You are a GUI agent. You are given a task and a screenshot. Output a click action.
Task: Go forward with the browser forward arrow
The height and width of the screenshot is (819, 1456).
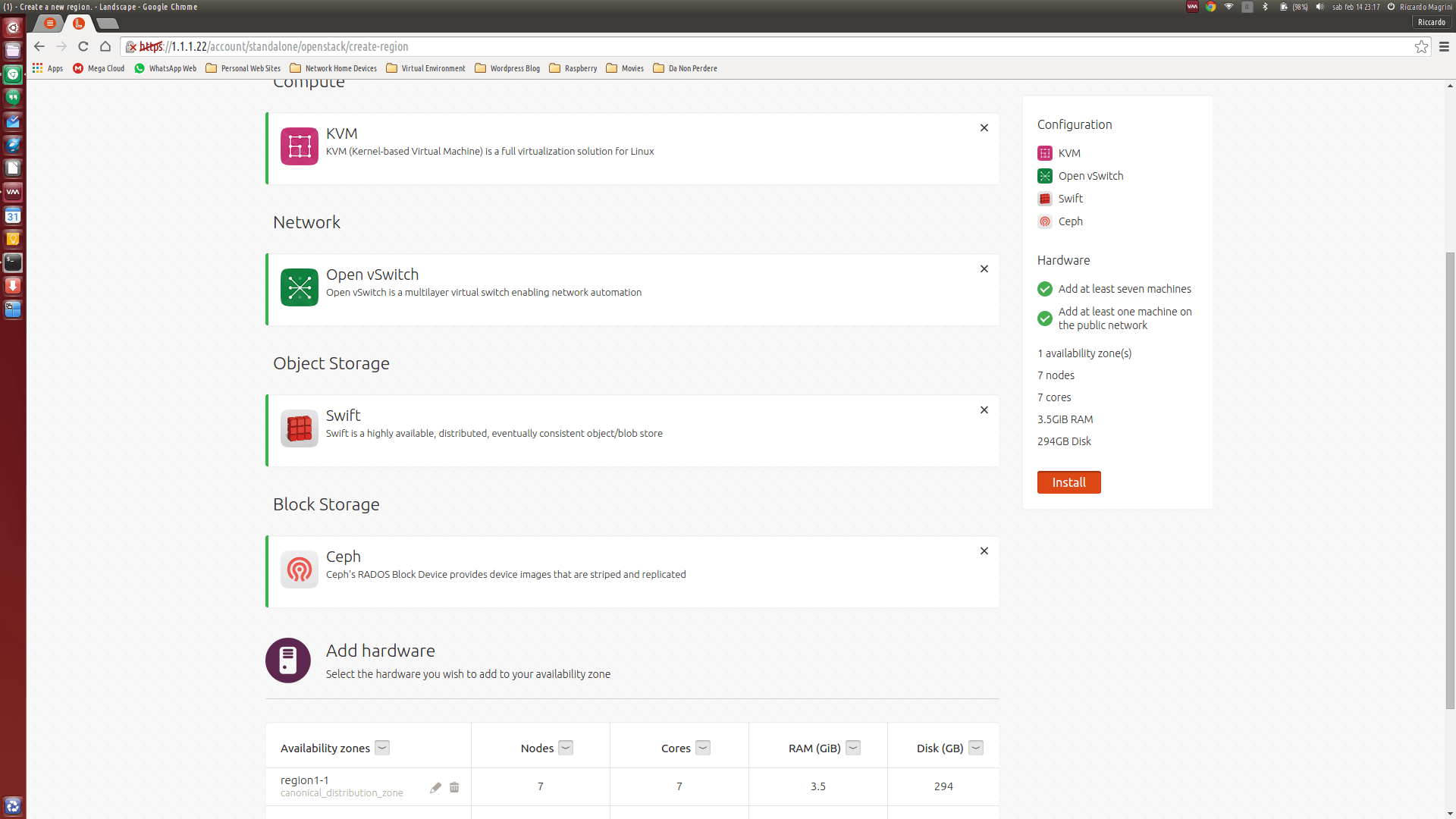pyautogui.click(x=61, y=46)
